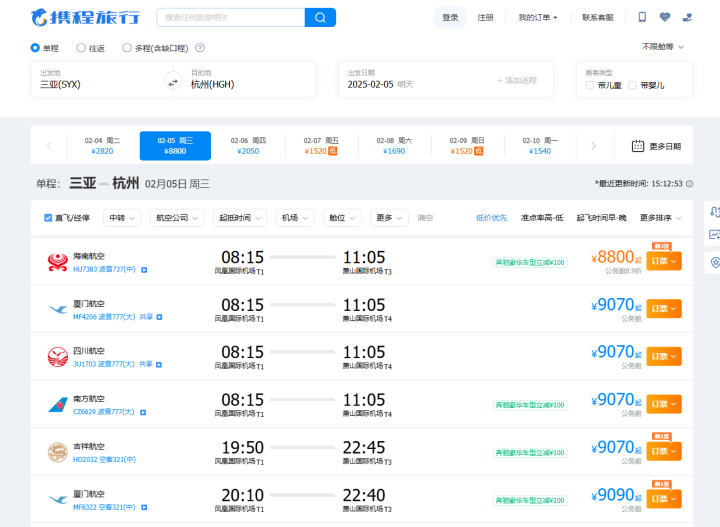
Task: Open the mobile app phone icon
Action: [x=642, y=17]
